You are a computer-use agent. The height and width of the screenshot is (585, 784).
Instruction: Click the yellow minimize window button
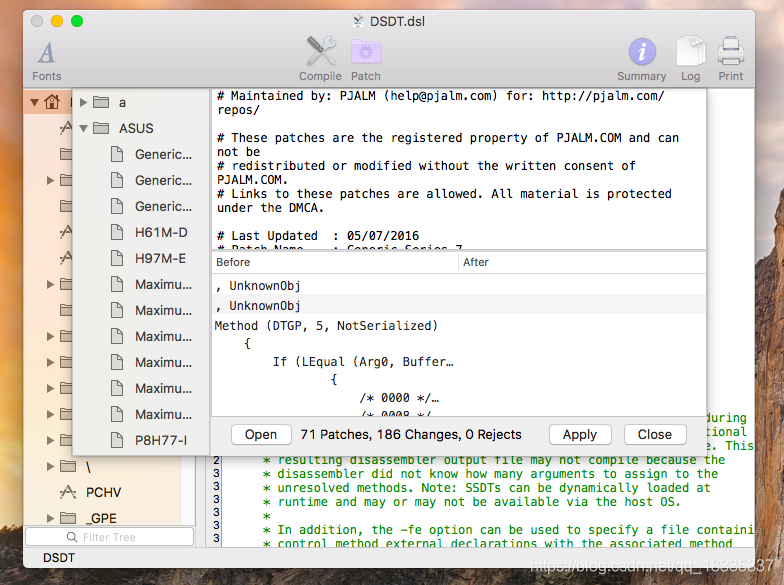coord(57,21)
